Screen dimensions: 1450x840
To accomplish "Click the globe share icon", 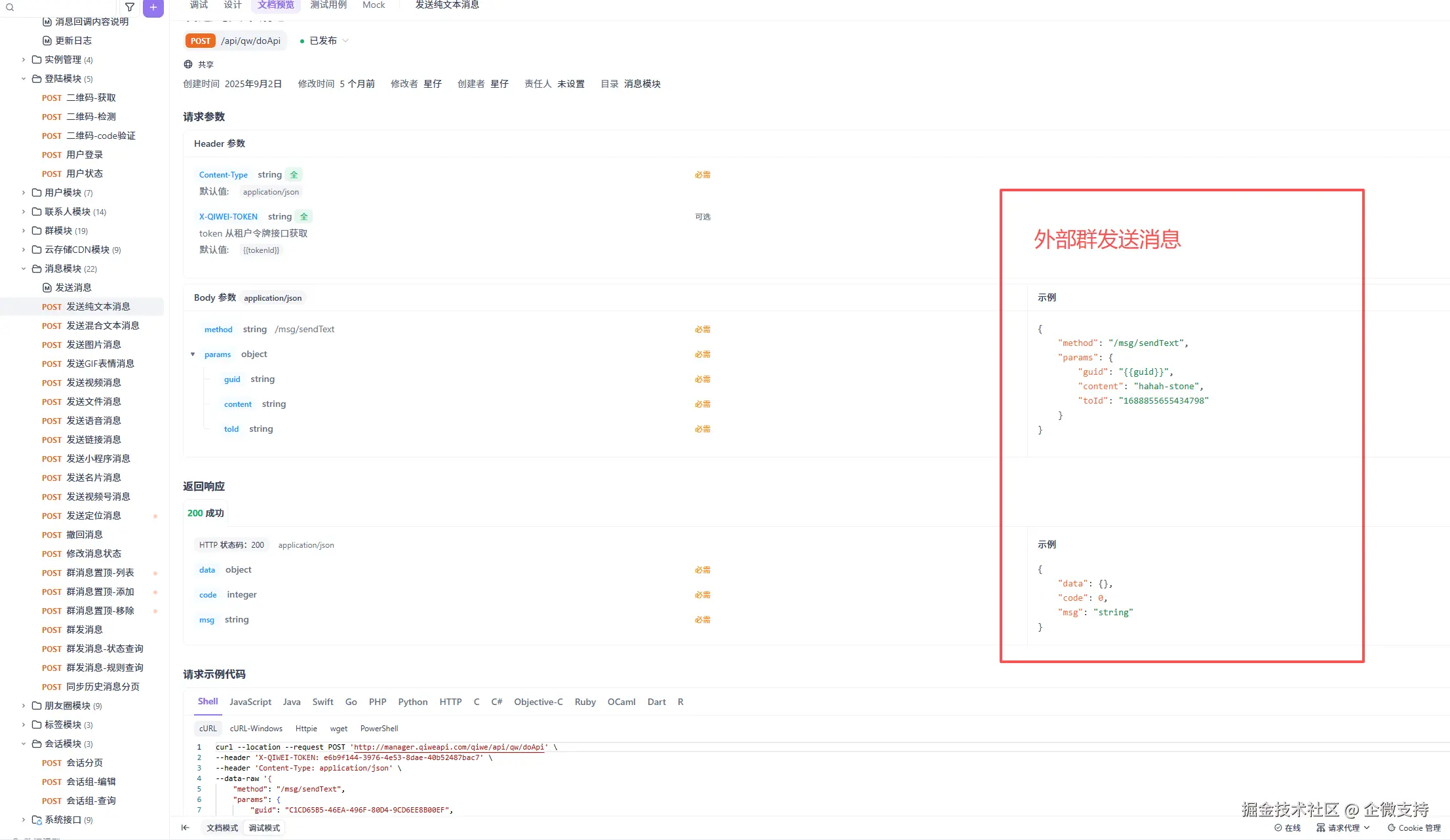I will pos(188,64).
